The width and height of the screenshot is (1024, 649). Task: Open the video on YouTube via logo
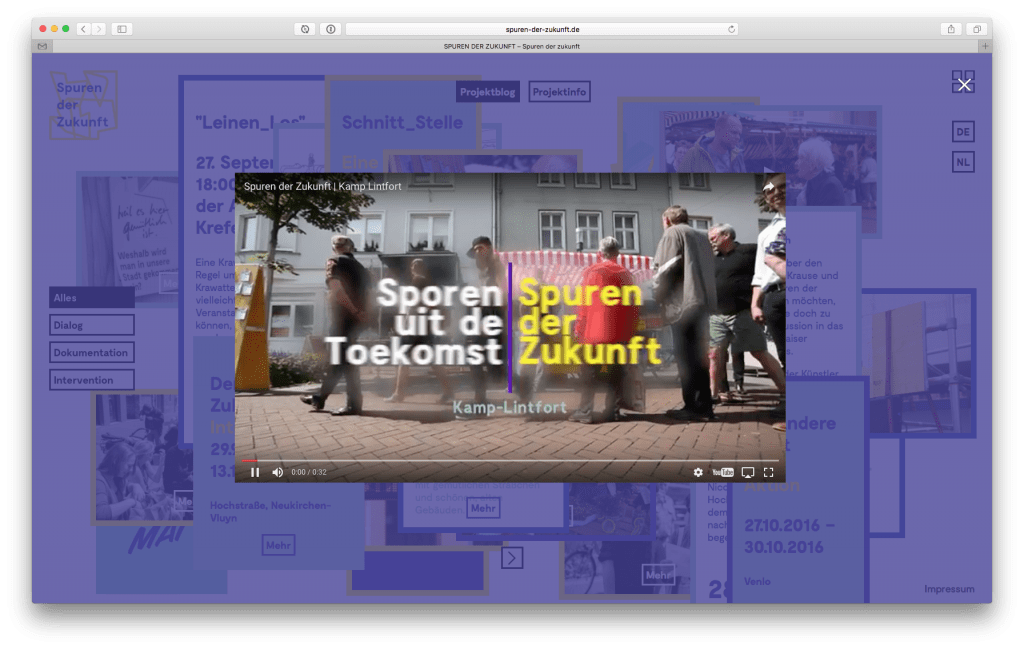[x=723, y=472]
